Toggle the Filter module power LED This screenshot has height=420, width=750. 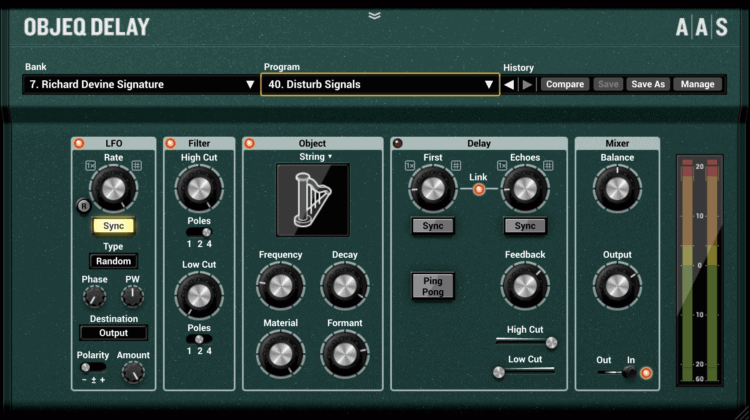171,143
